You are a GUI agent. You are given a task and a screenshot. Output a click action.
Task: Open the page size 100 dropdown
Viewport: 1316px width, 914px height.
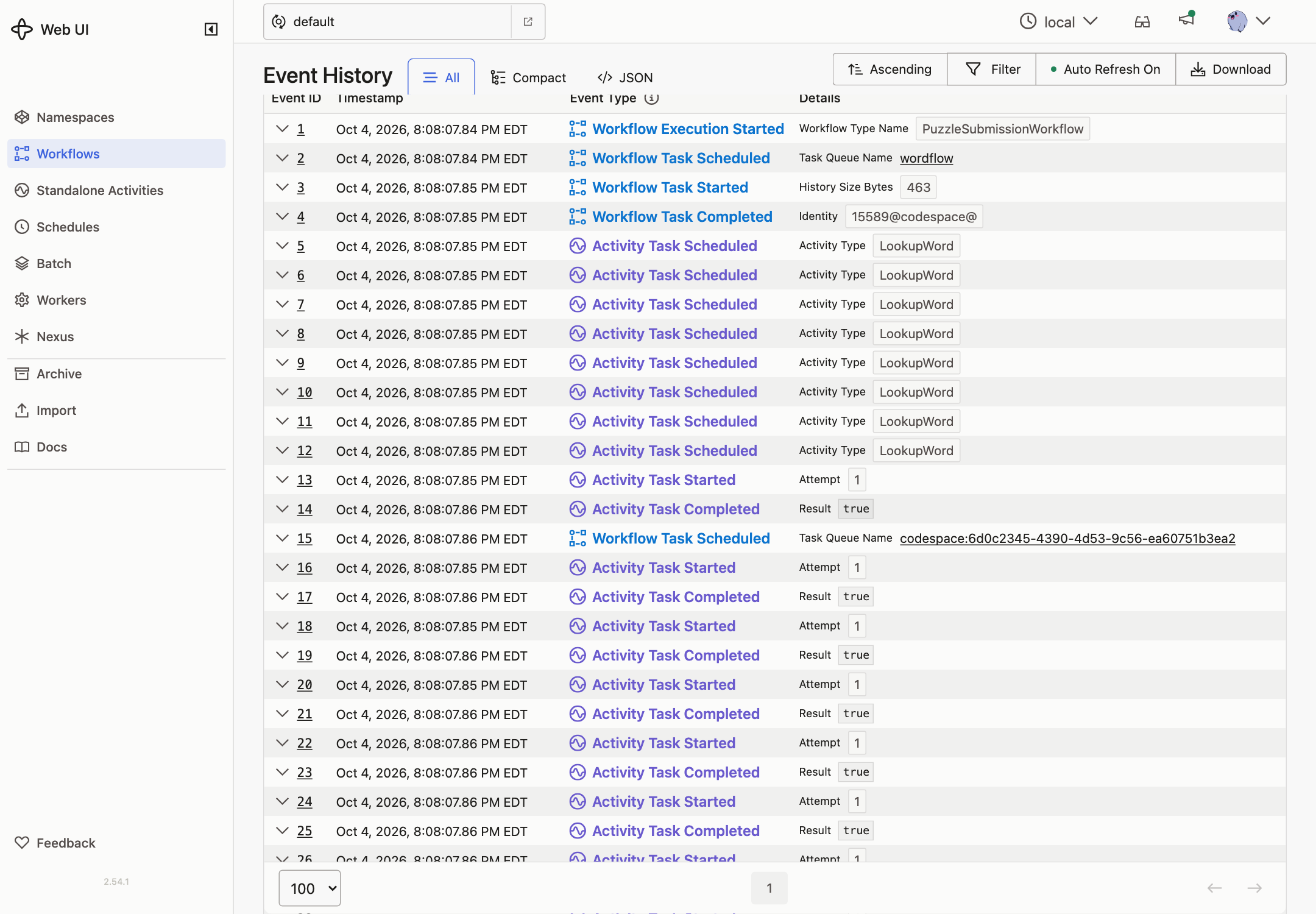tap(310, 888)
